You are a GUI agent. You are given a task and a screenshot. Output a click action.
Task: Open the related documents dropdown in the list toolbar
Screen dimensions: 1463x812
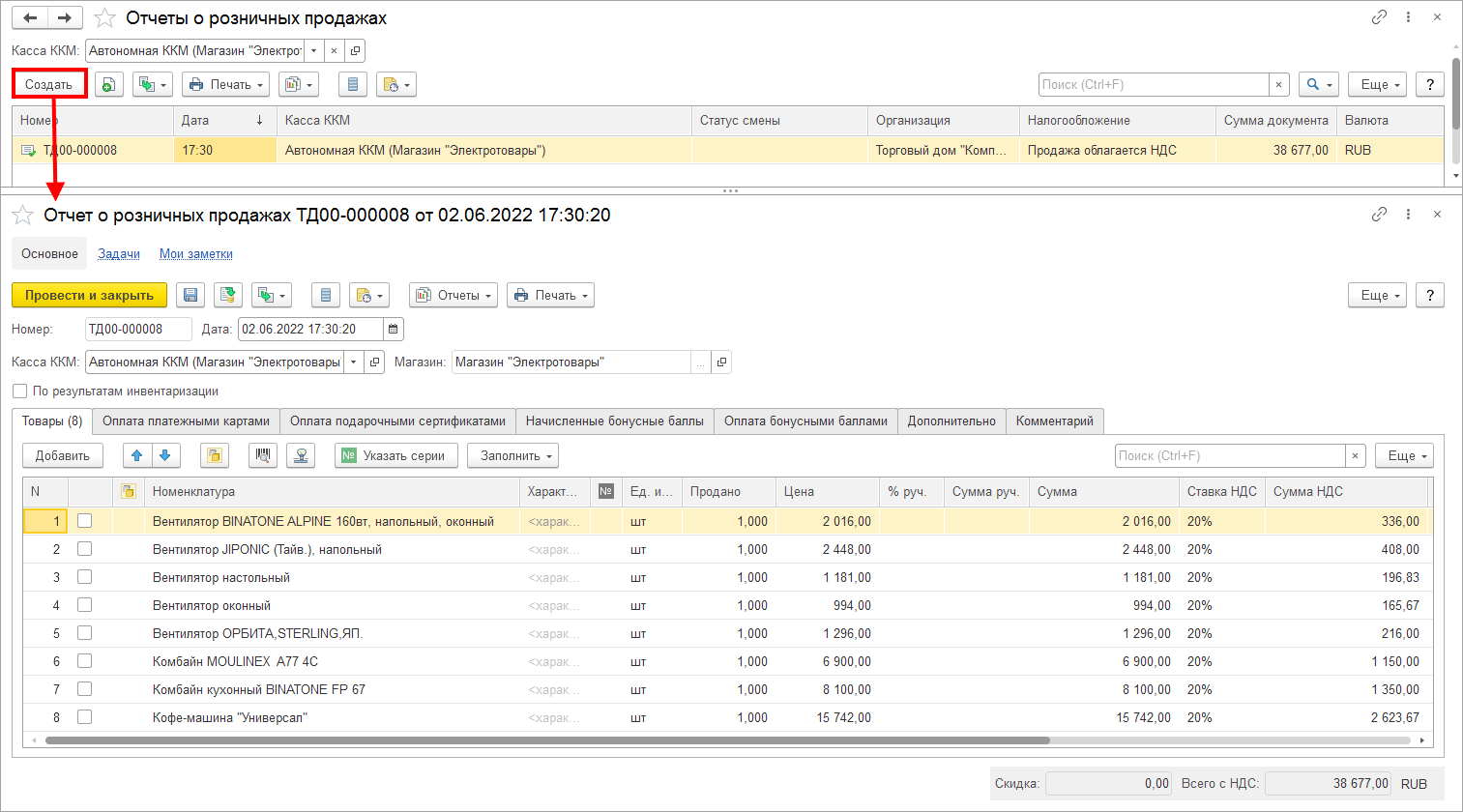click(x=396, y=85)
